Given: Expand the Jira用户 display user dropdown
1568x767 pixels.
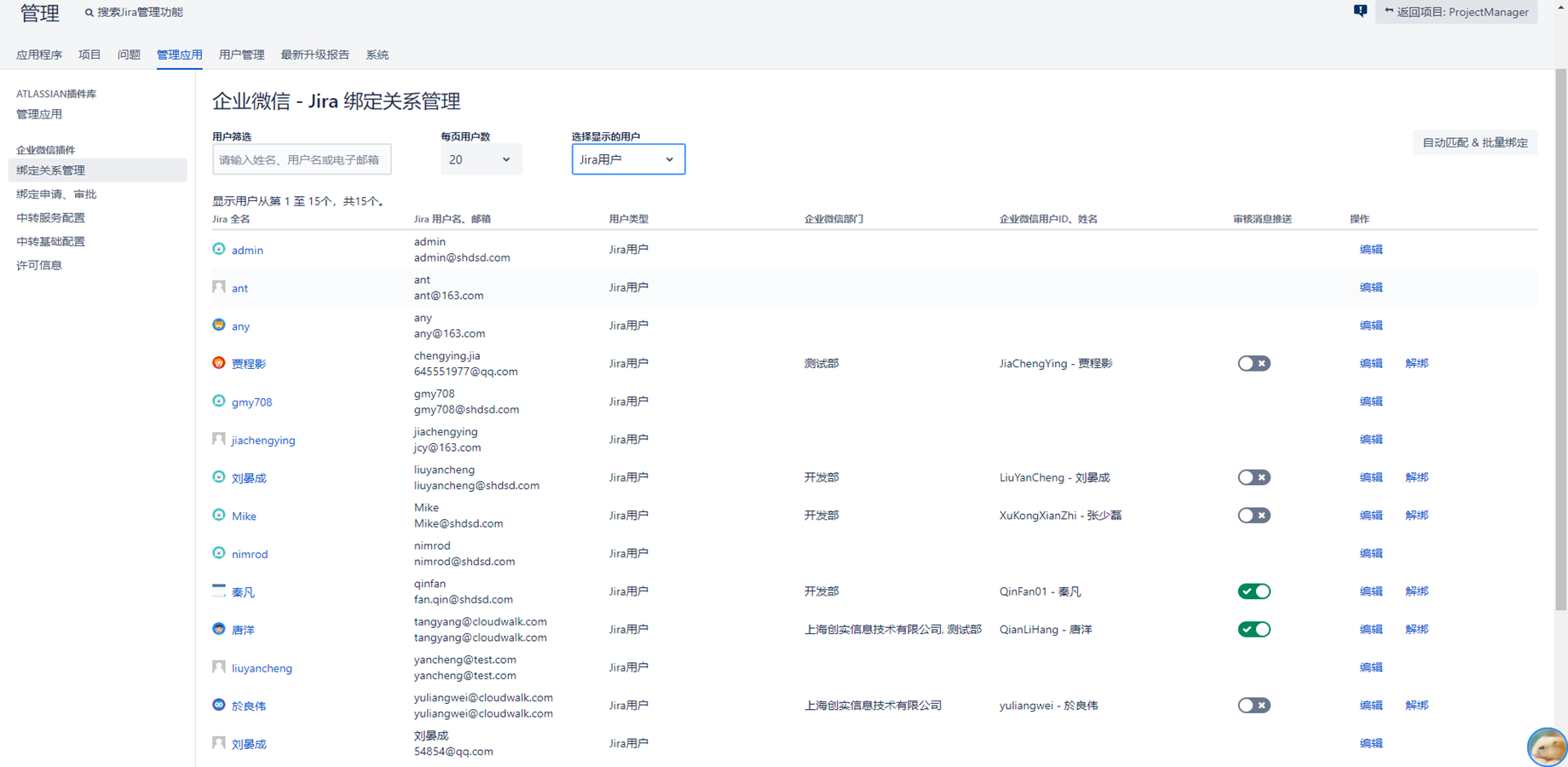Looking at the screenshot, I should point(628,159).
